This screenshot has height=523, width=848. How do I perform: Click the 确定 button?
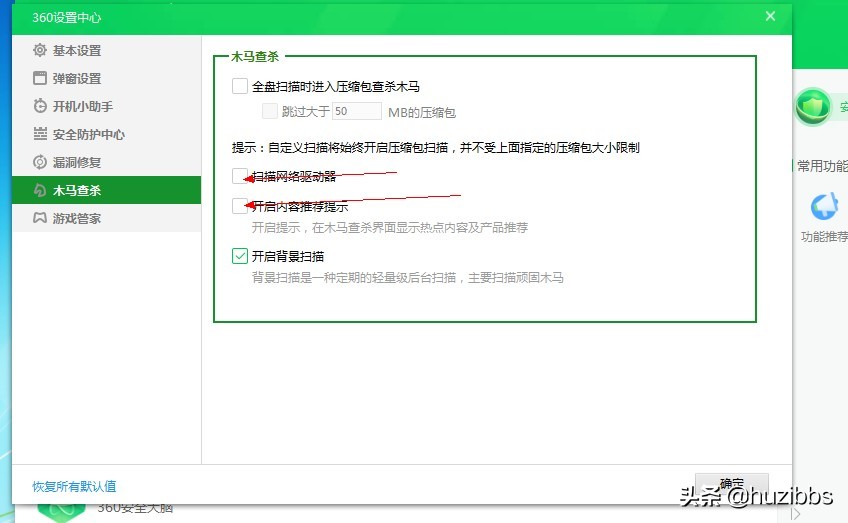click(x=731, y=485)
